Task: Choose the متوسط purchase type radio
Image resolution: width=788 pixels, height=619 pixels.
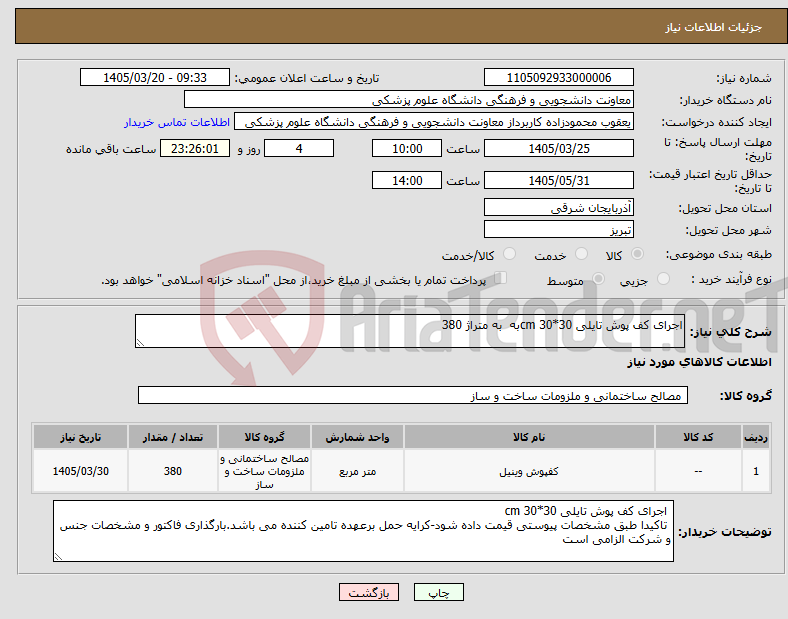Action: tap(599, 278)
